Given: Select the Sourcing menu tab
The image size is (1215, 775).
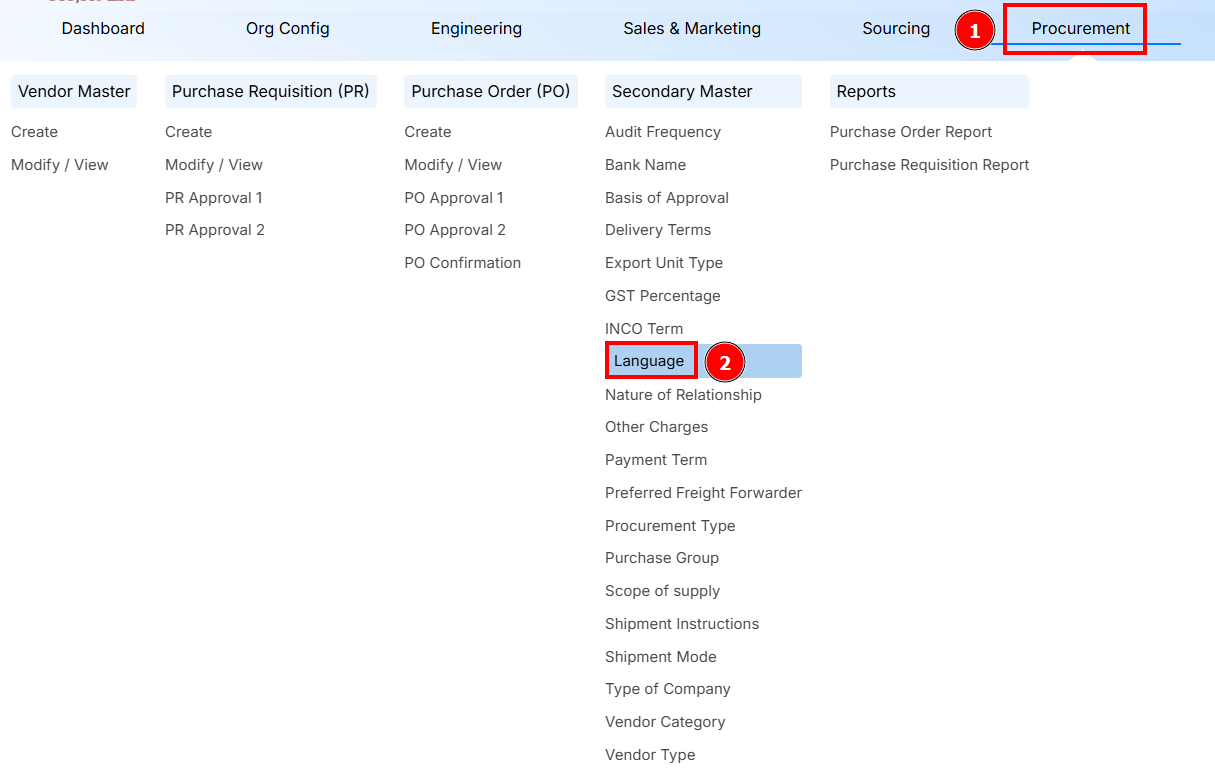Looking at the screenshot, I should point(895,29).
